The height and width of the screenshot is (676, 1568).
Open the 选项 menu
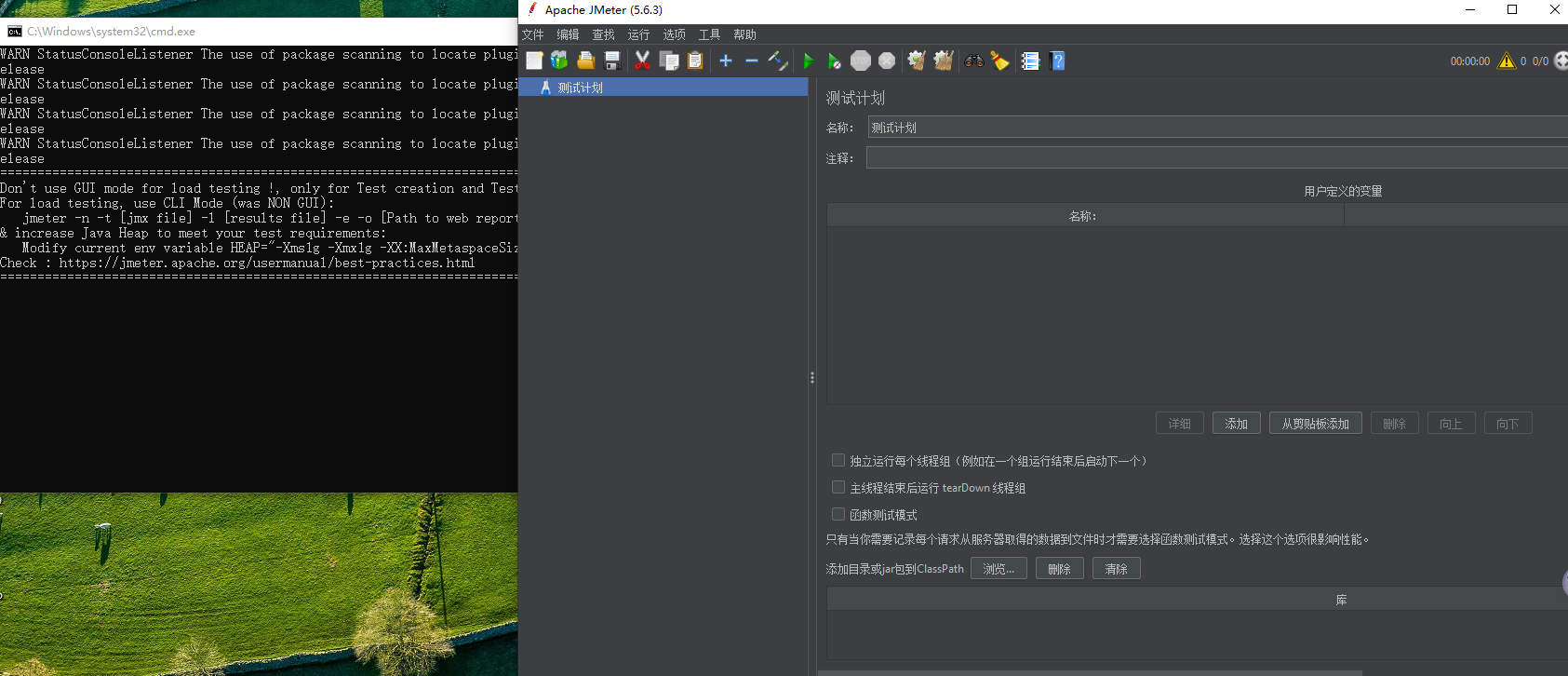pyautogui.click(x=675, y=34)
